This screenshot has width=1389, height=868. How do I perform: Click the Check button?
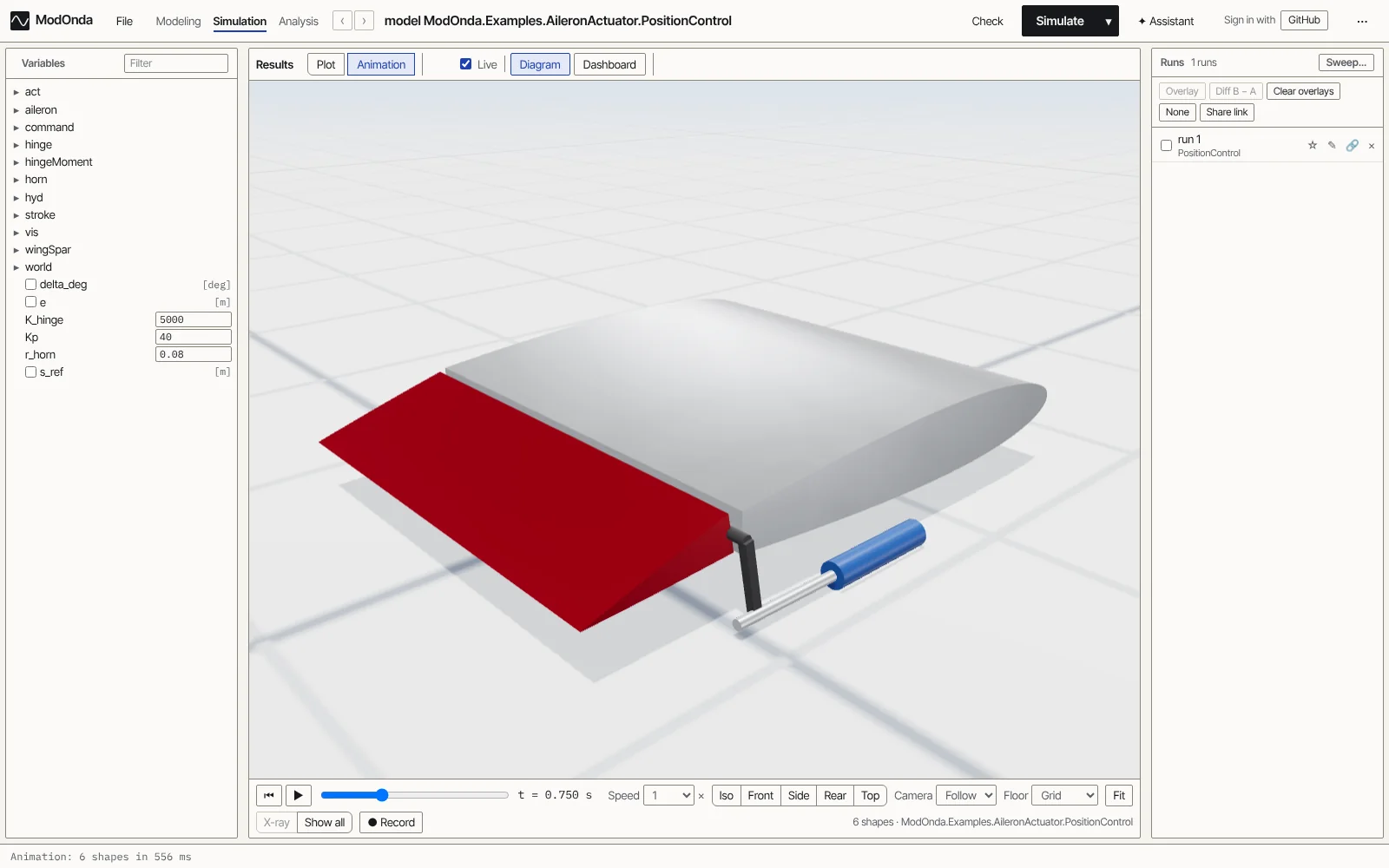click(x=987, y=21)
